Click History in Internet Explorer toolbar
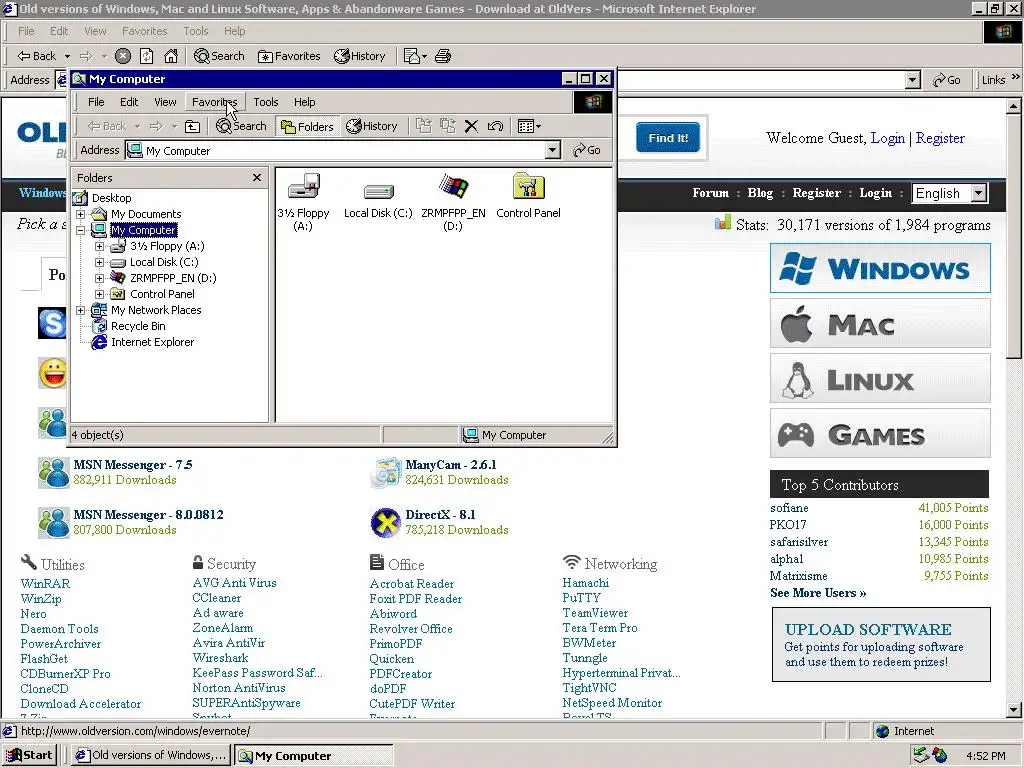The image size is (1024, 768). tap(360, 56)
